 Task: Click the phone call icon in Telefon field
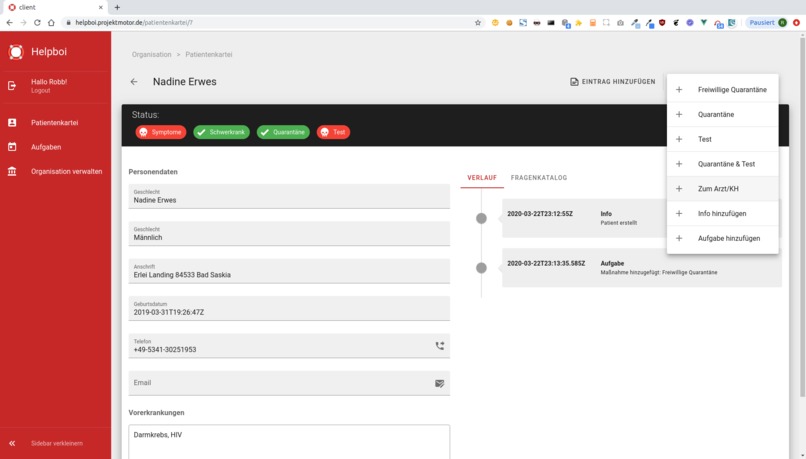(x=439, y=346)
